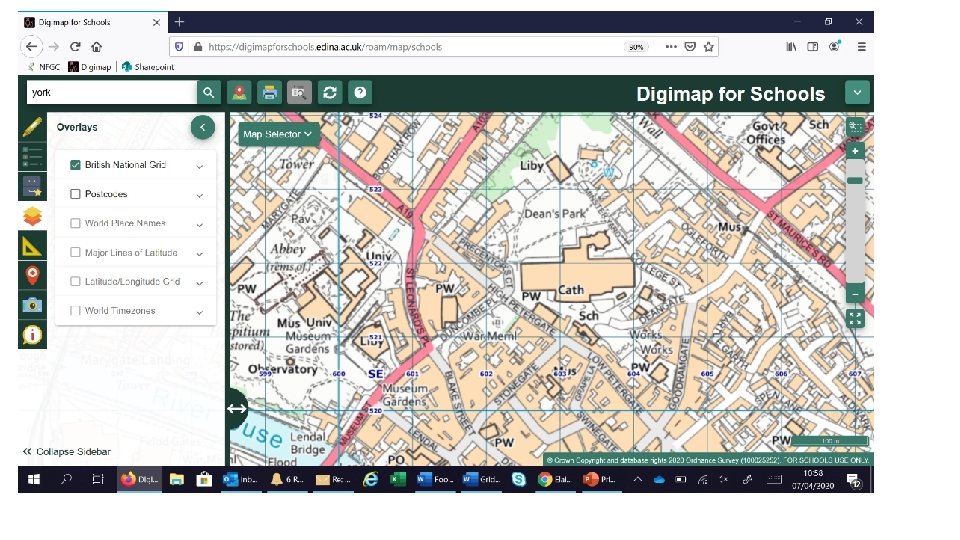
Task: Click the greyed map key toolbar icon
Action: pyautogui.click(x=299, y=92)
